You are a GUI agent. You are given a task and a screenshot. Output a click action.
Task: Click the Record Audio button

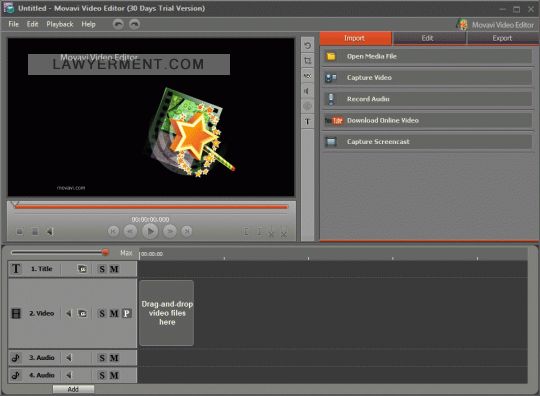[427, 99]
